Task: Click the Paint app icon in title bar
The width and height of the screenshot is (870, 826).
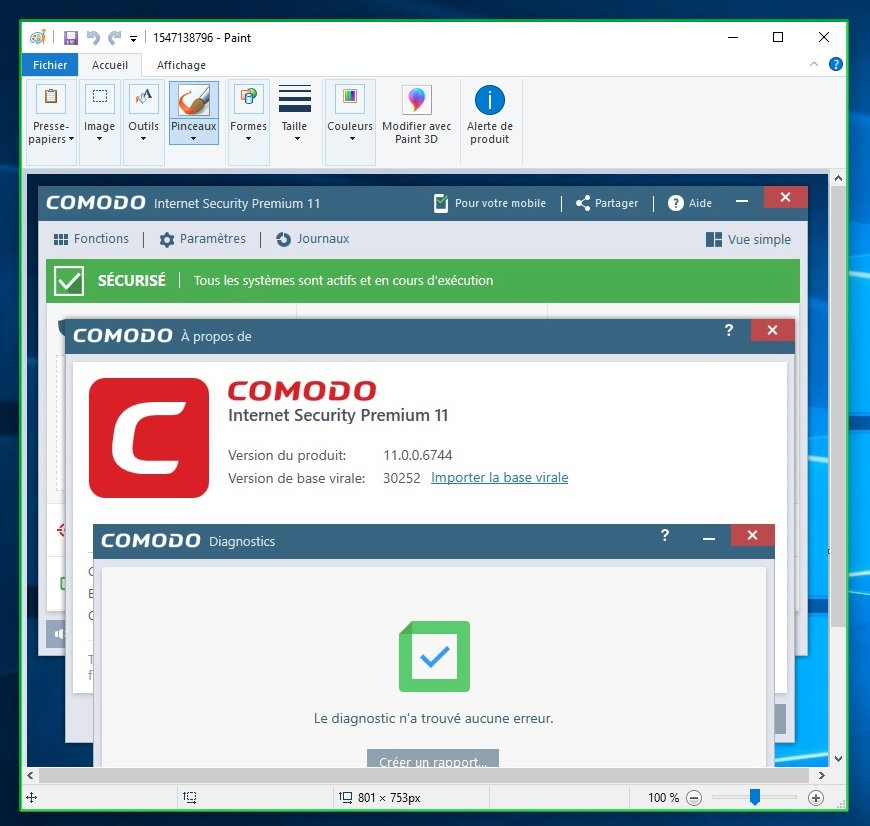Action: [x=38, y=38]
